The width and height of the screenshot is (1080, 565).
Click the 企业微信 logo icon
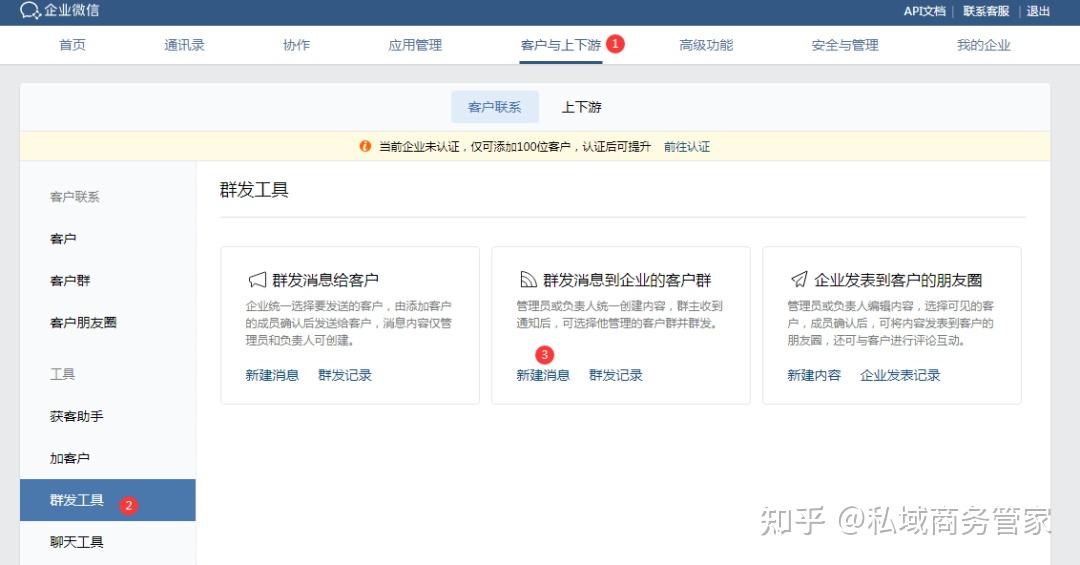[31, 10]
